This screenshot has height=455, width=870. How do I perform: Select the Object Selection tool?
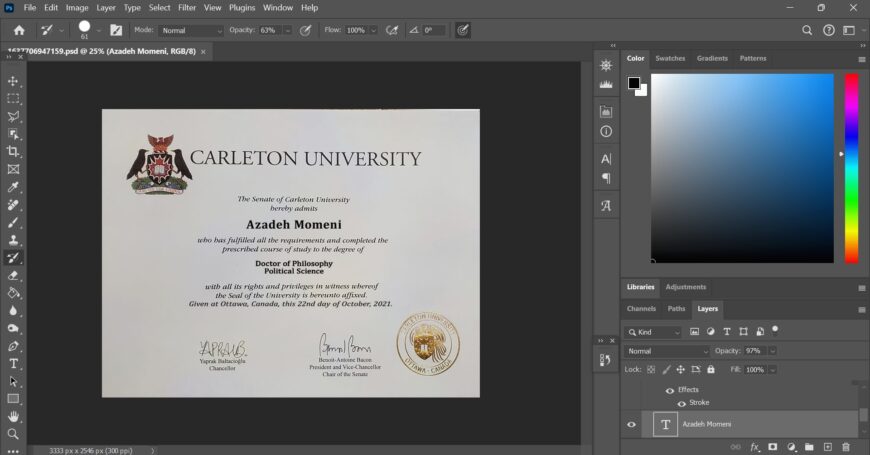[13, 134]
